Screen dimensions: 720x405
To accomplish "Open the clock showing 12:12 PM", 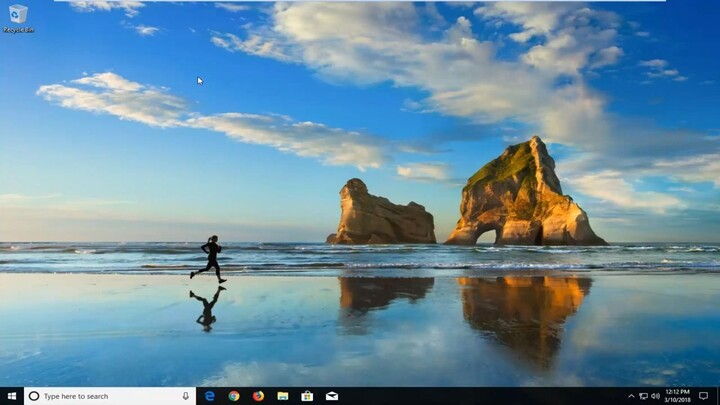I will (x=677, y=396).
